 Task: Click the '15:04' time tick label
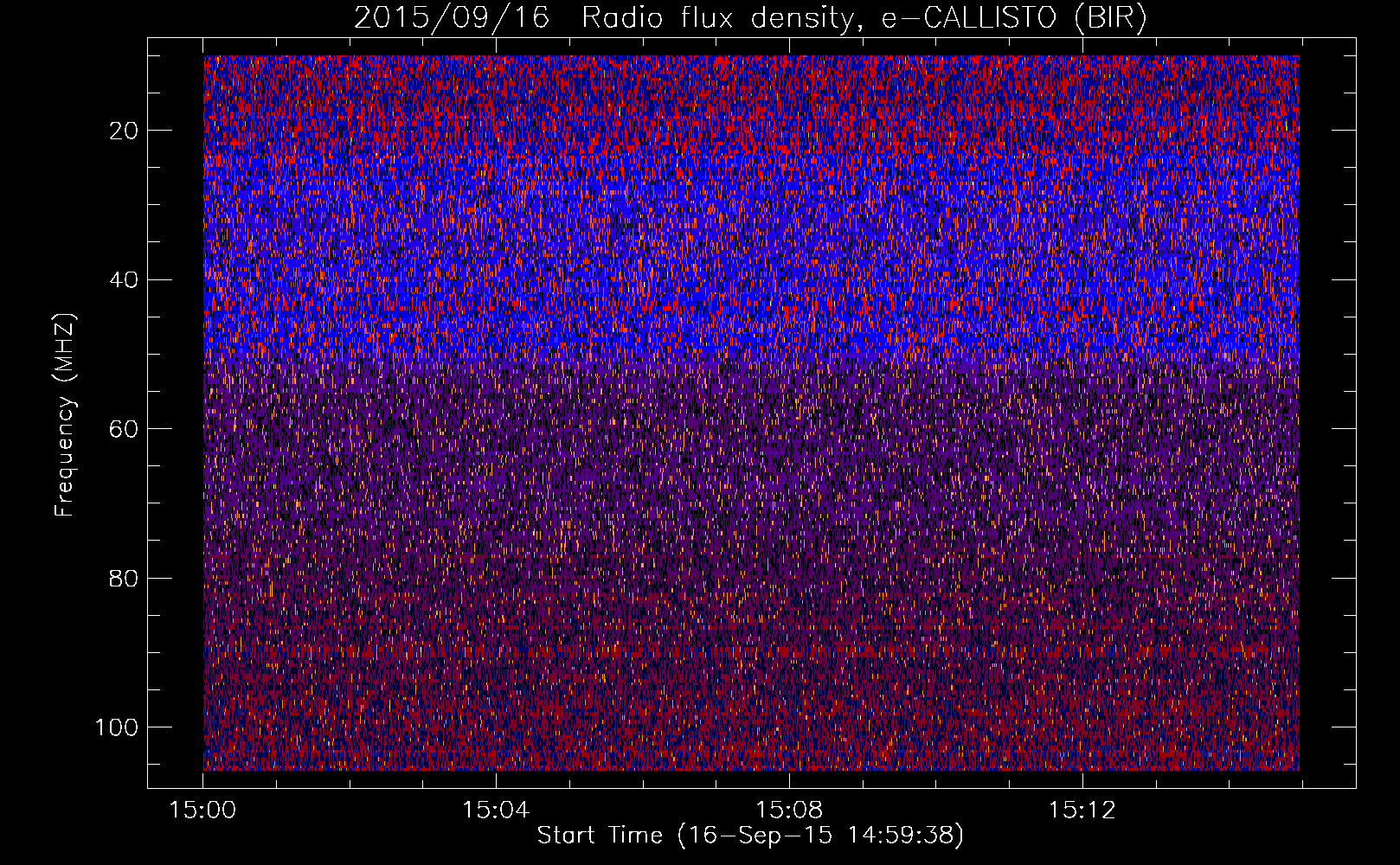coord(496,811)
